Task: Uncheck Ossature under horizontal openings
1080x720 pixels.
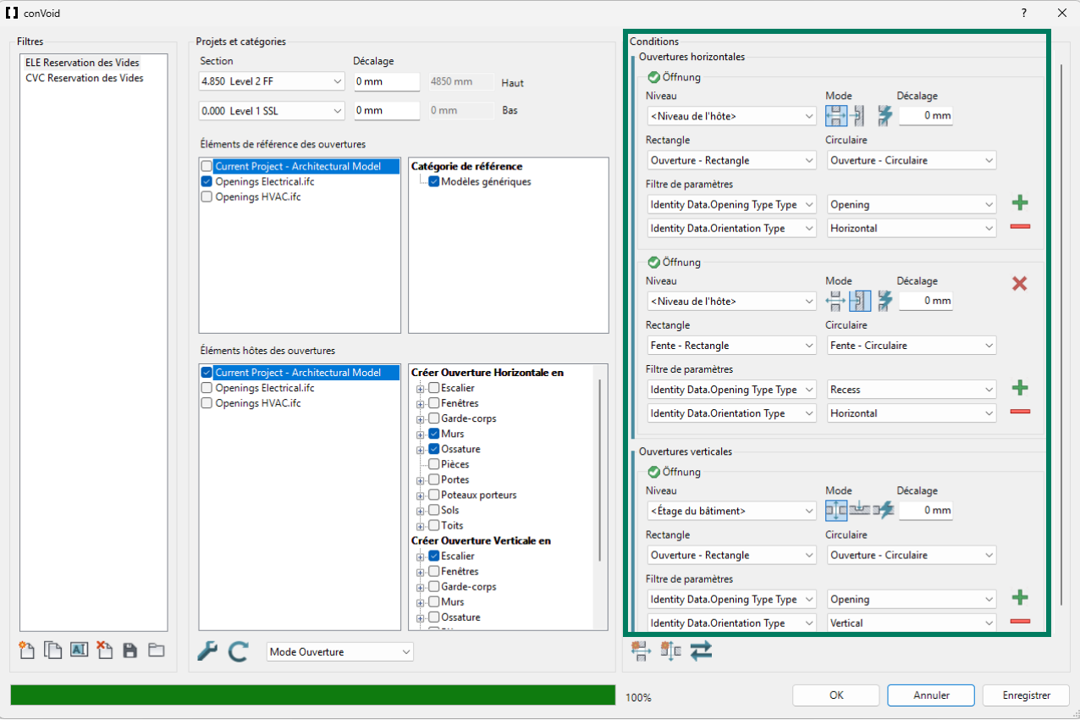Action: [434, 449]
